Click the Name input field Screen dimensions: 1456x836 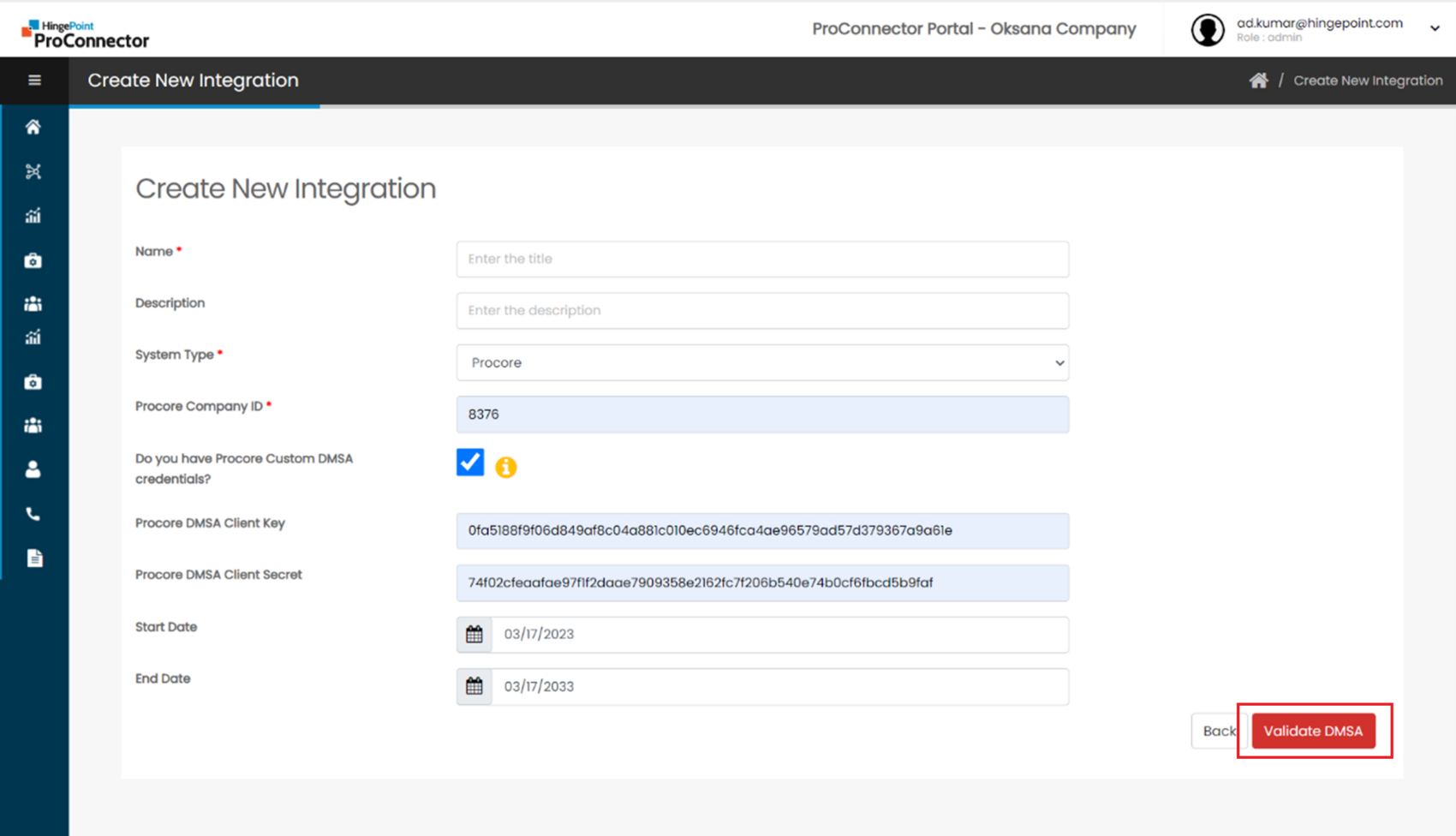762,260
